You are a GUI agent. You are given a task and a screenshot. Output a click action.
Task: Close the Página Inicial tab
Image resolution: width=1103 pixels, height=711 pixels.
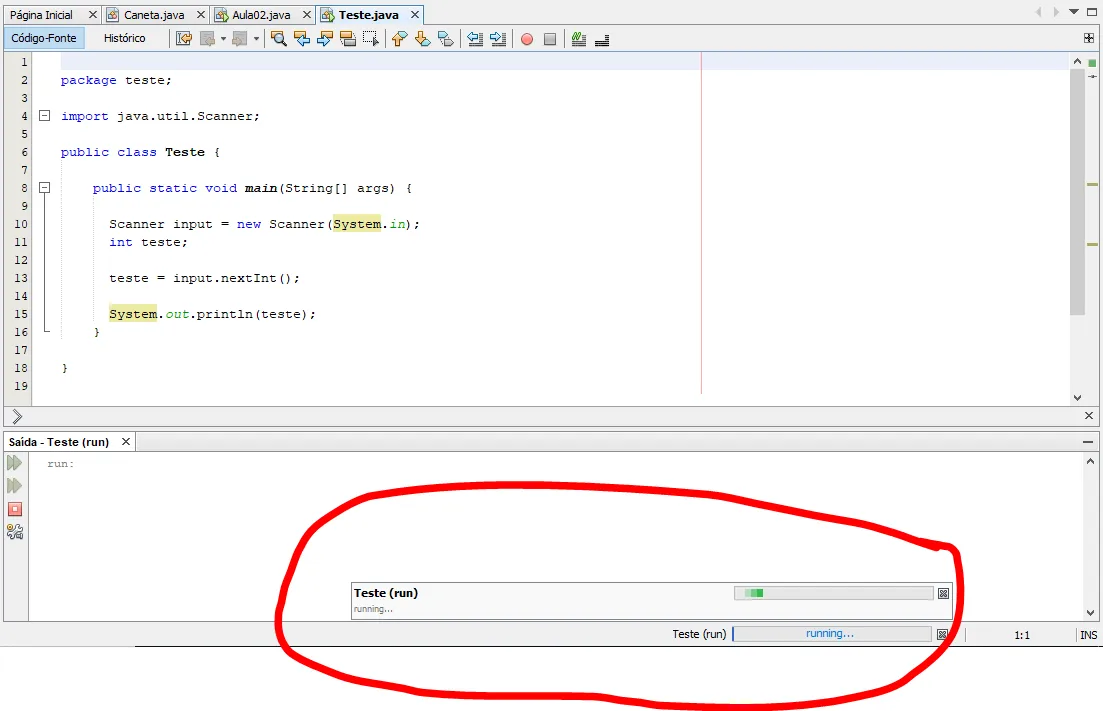(92, 15)
